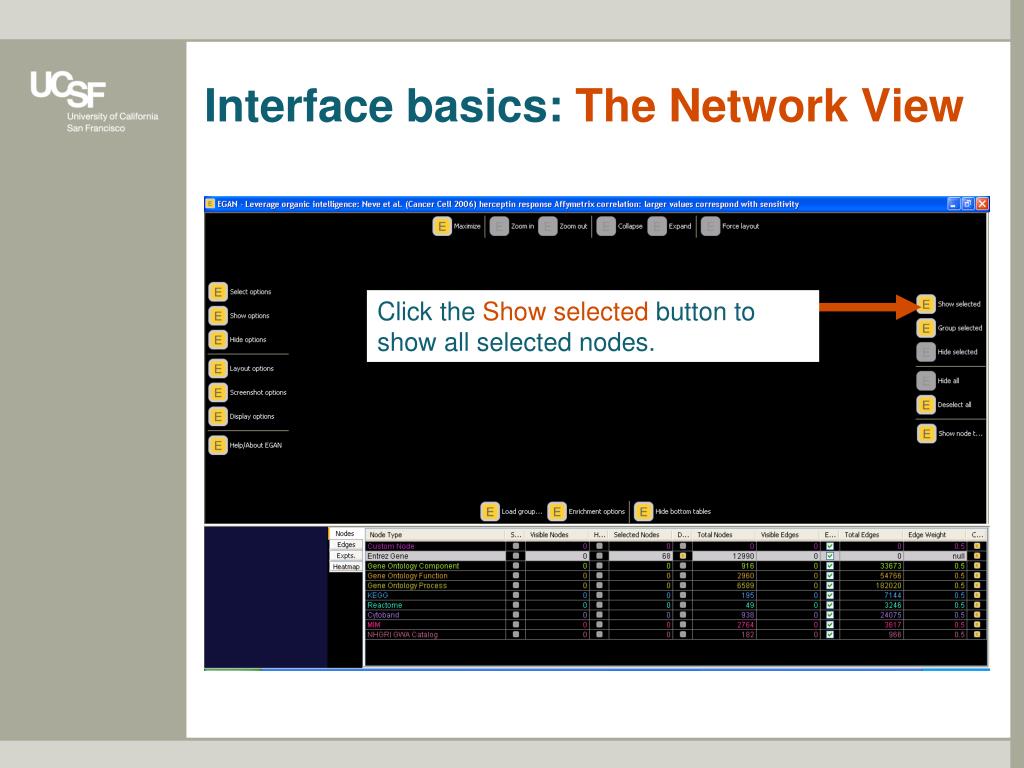Toggle the E... checkbox for Reactome
1024x768 pixels.
click(x=829, y=605)
